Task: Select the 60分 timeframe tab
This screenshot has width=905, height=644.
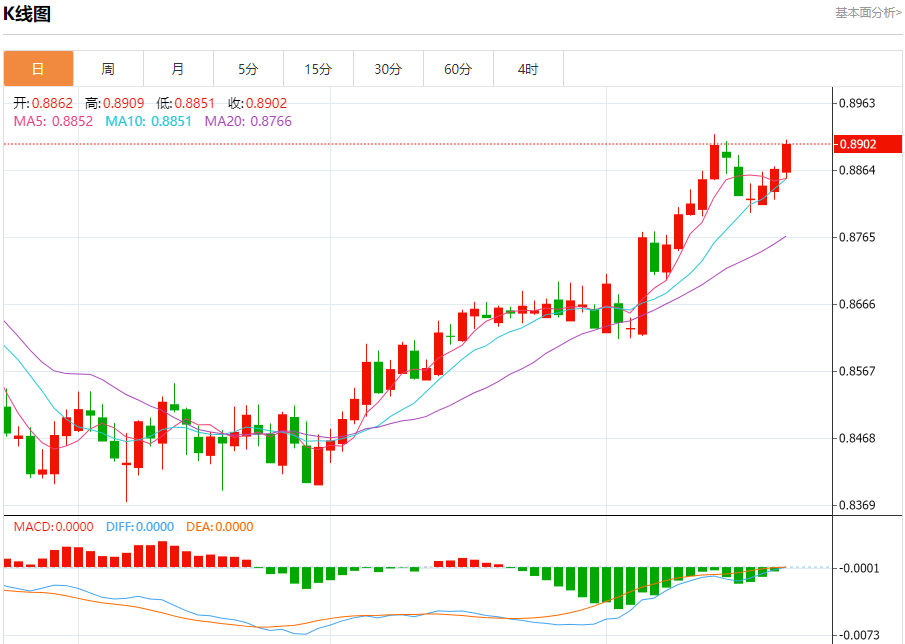Action: tap(458, 69)
